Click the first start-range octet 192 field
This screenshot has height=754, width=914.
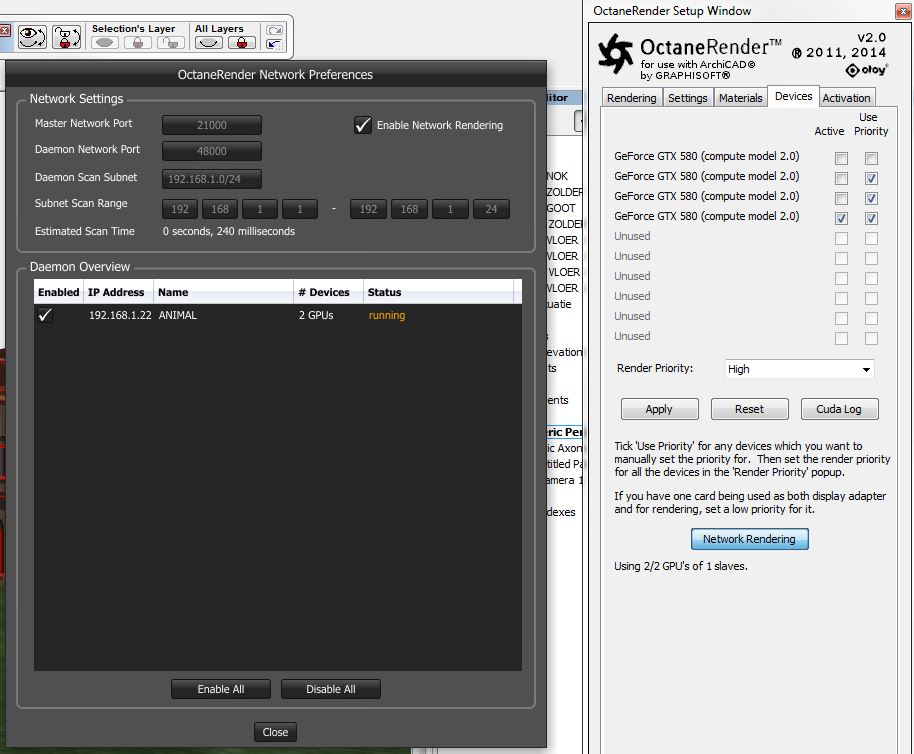[x=180, y=209]
